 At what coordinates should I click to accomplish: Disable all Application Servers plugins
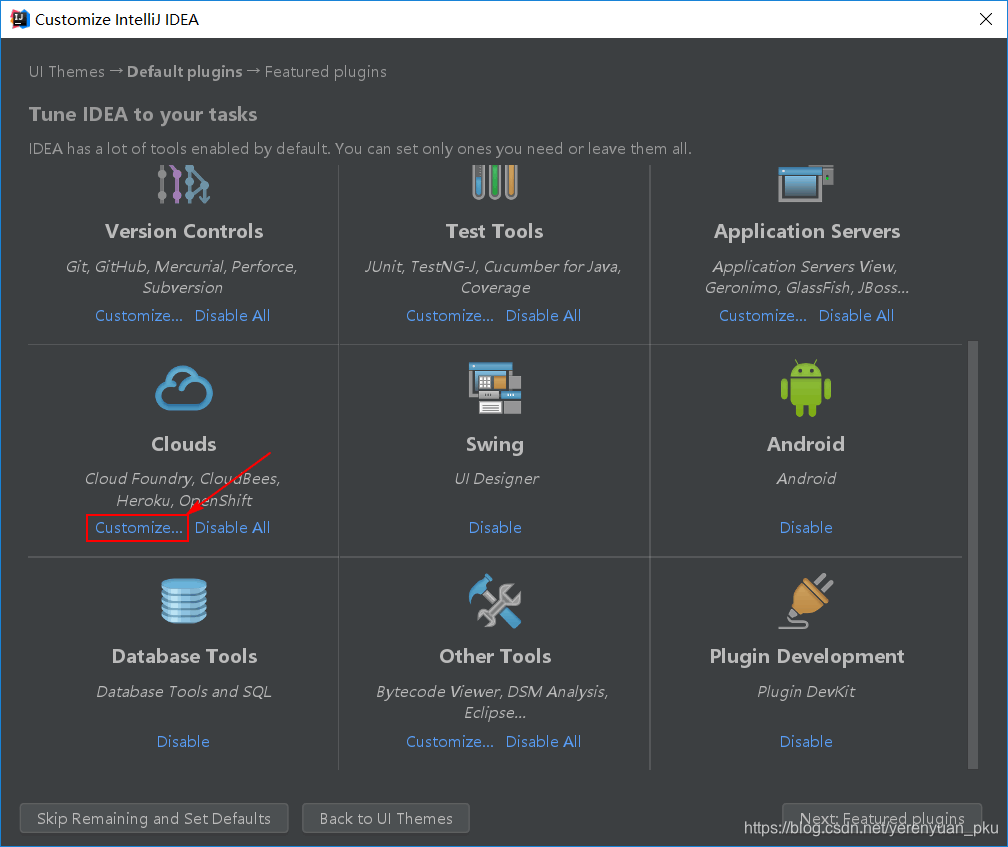[x=856, y=316]
